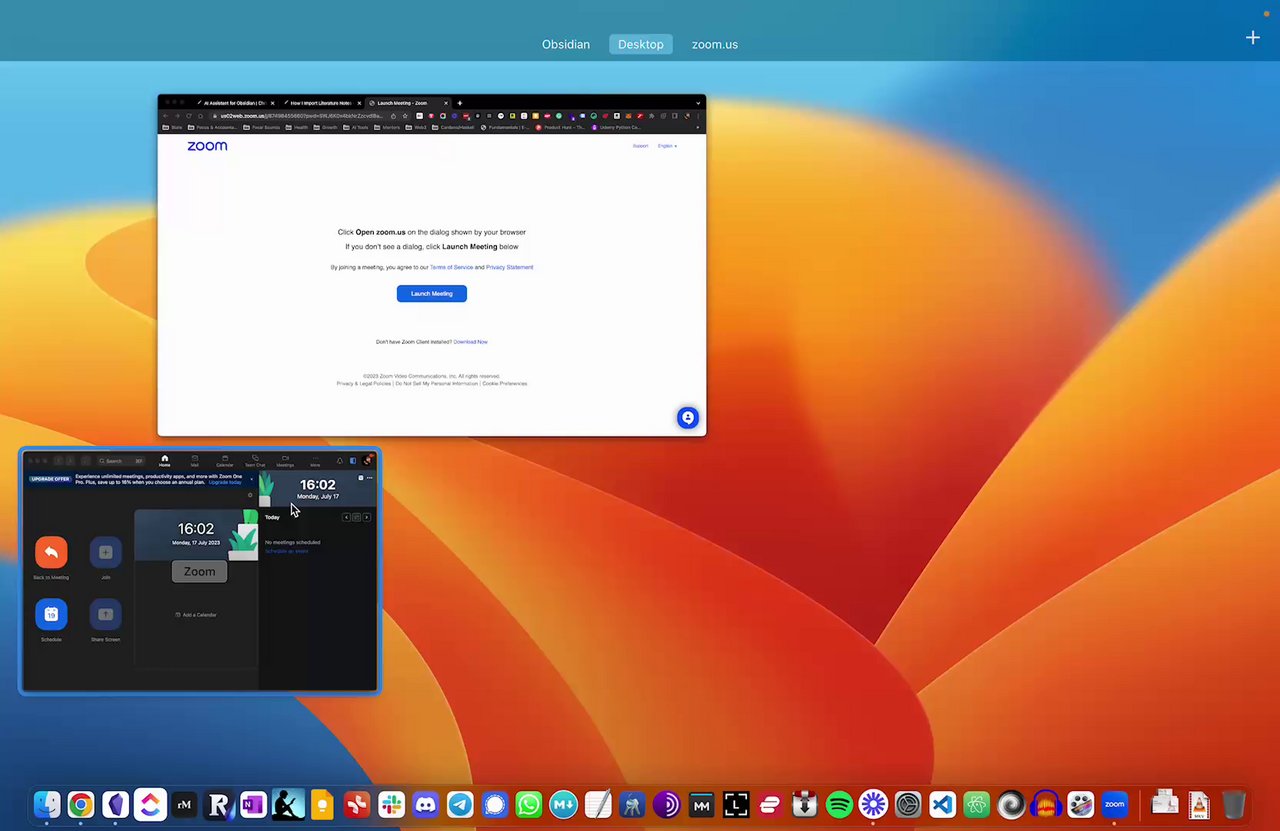
Task: Launch Visual Studio Code from the Dock
Action: 942,804
